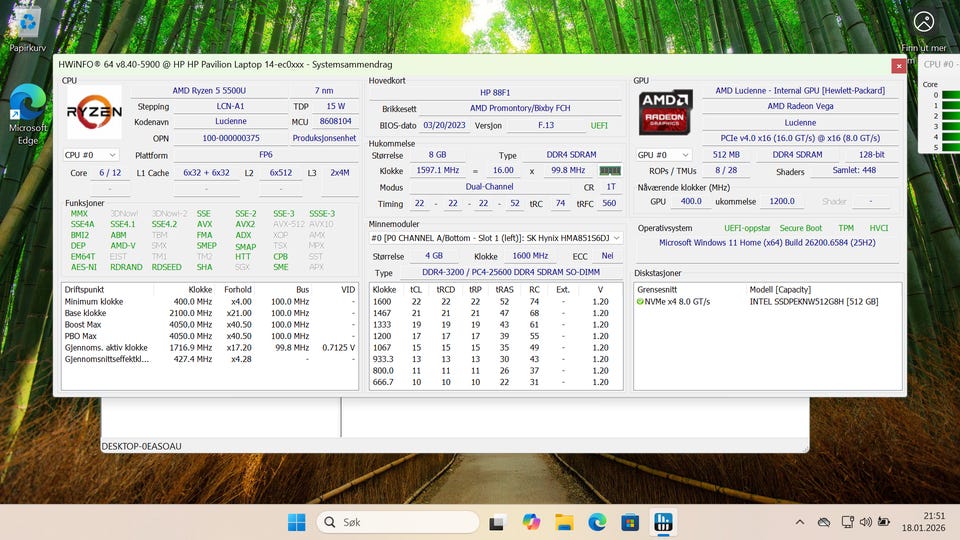
Task: Open the CPU #0 selector dropdown
Action: tap(91, 155)
